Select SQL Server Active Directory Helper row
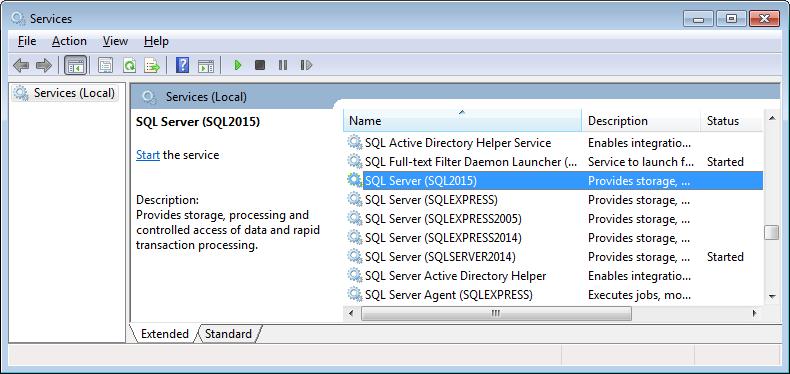 (x=554, y=276)
